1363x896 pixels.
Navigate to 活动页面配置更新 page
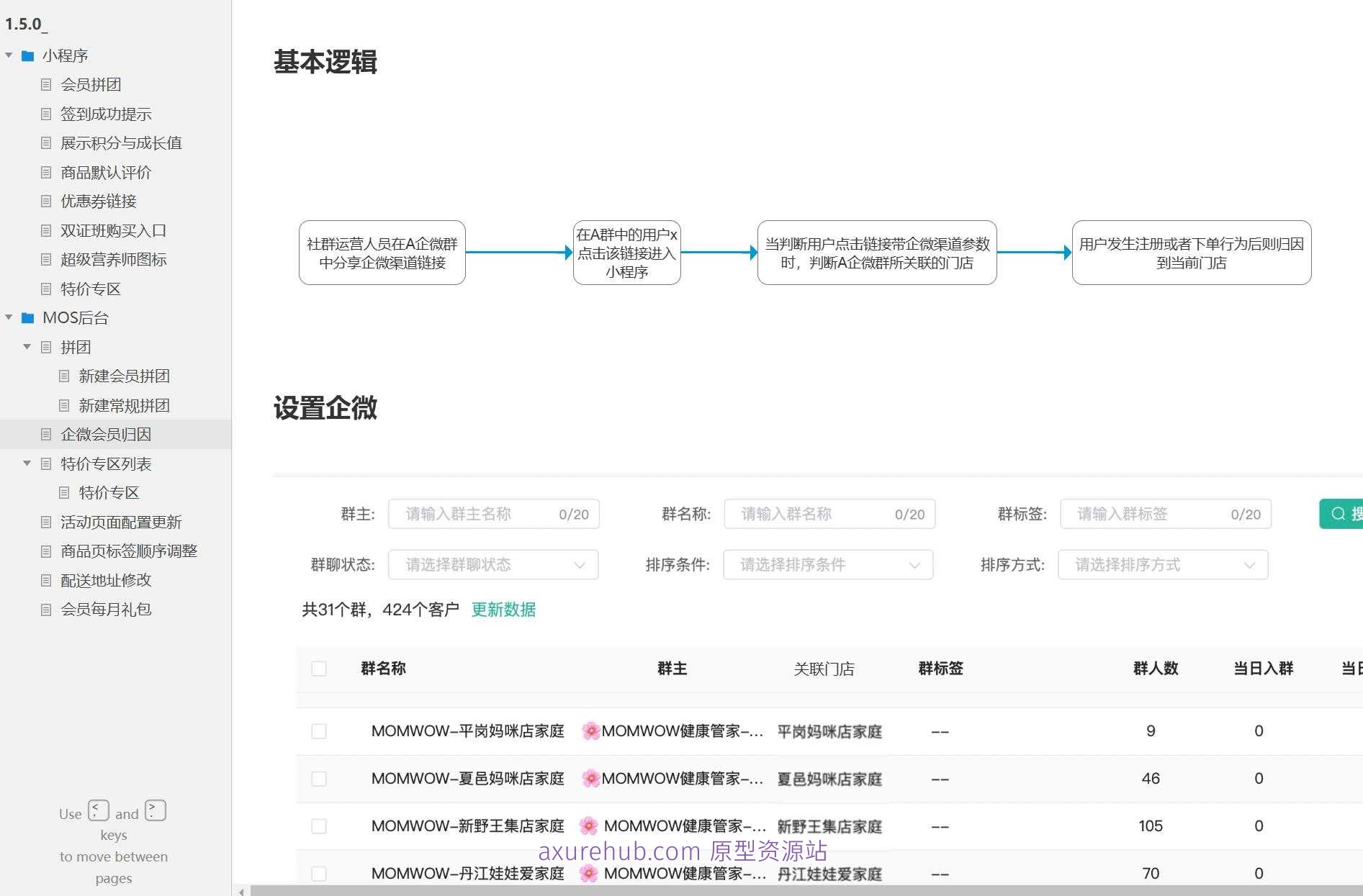coord(121,522)
